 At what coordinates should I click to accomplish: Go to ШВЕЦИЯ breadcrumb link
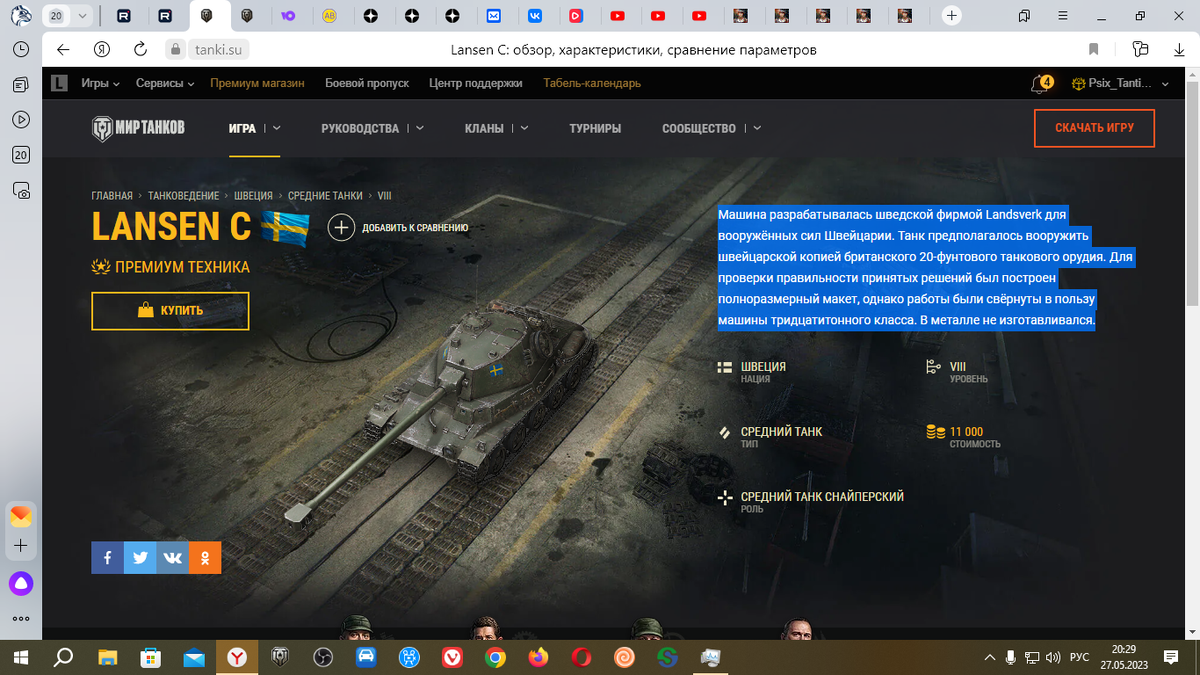[253, 196]
